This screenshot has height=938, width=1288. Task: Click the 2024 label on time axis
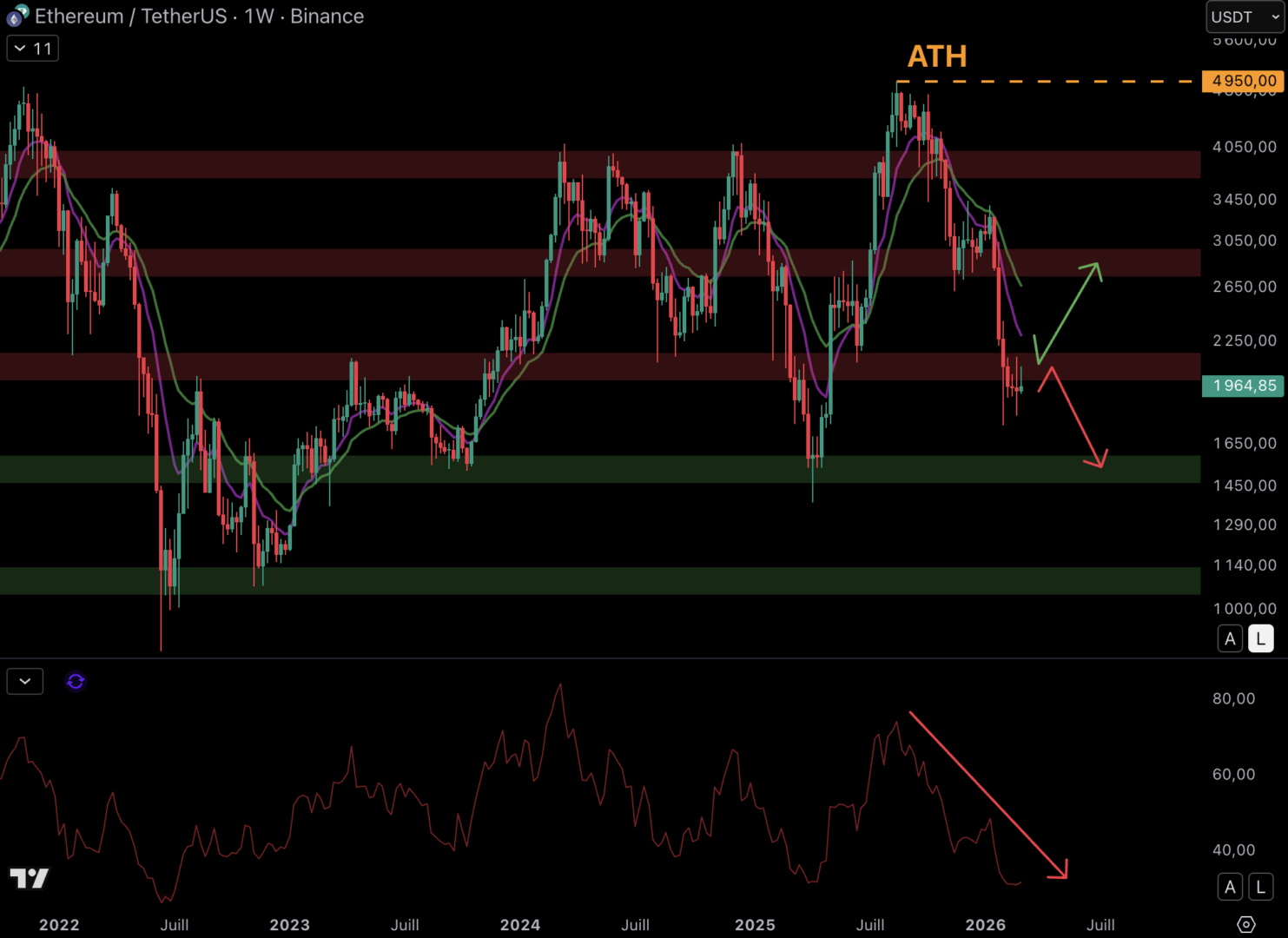[x=519, y=925]
